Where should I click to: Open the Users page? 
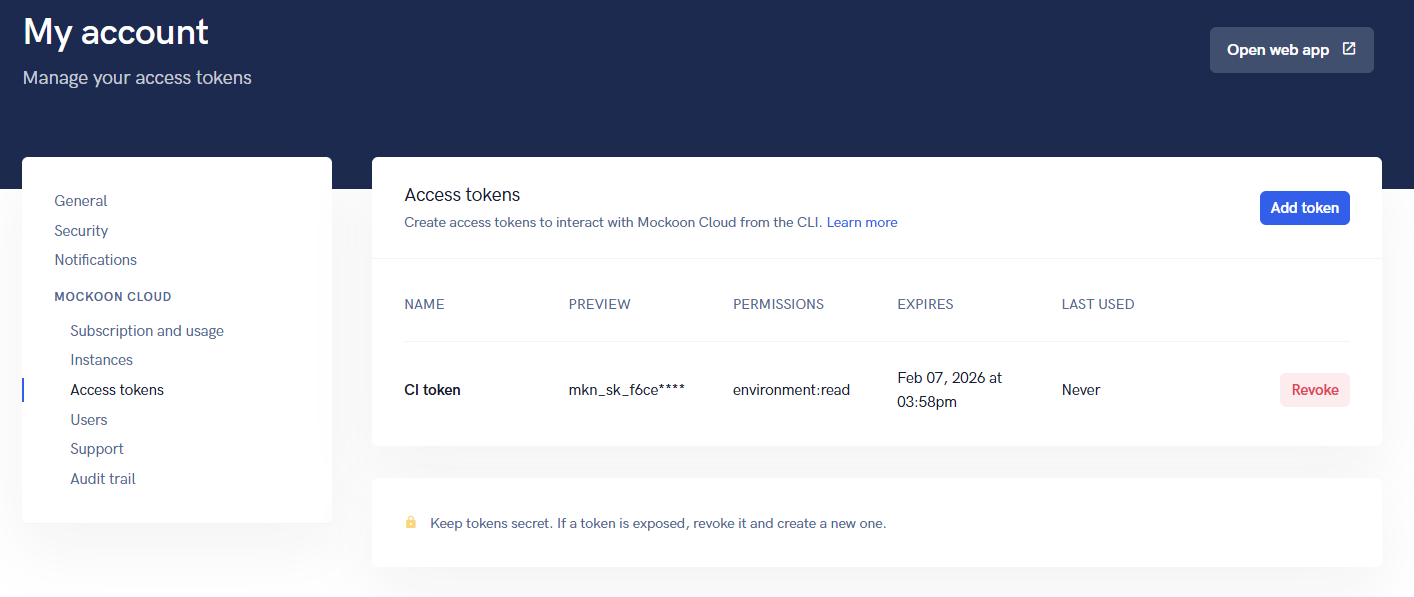coord(89,420)
